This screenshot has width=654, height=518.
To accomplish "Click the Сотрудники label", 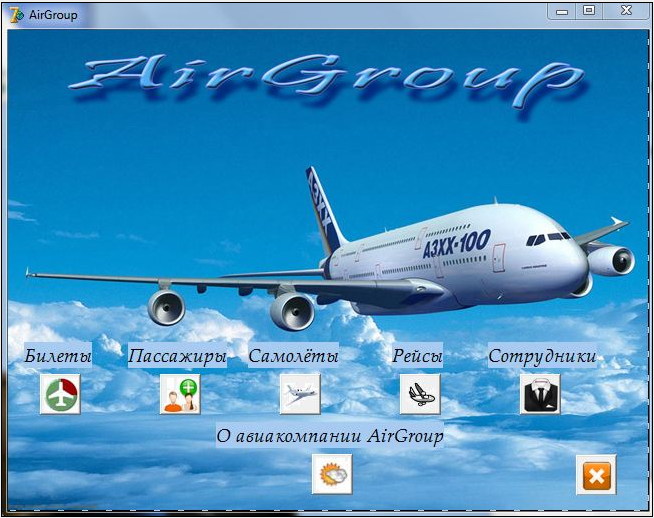I will (542, 356).
